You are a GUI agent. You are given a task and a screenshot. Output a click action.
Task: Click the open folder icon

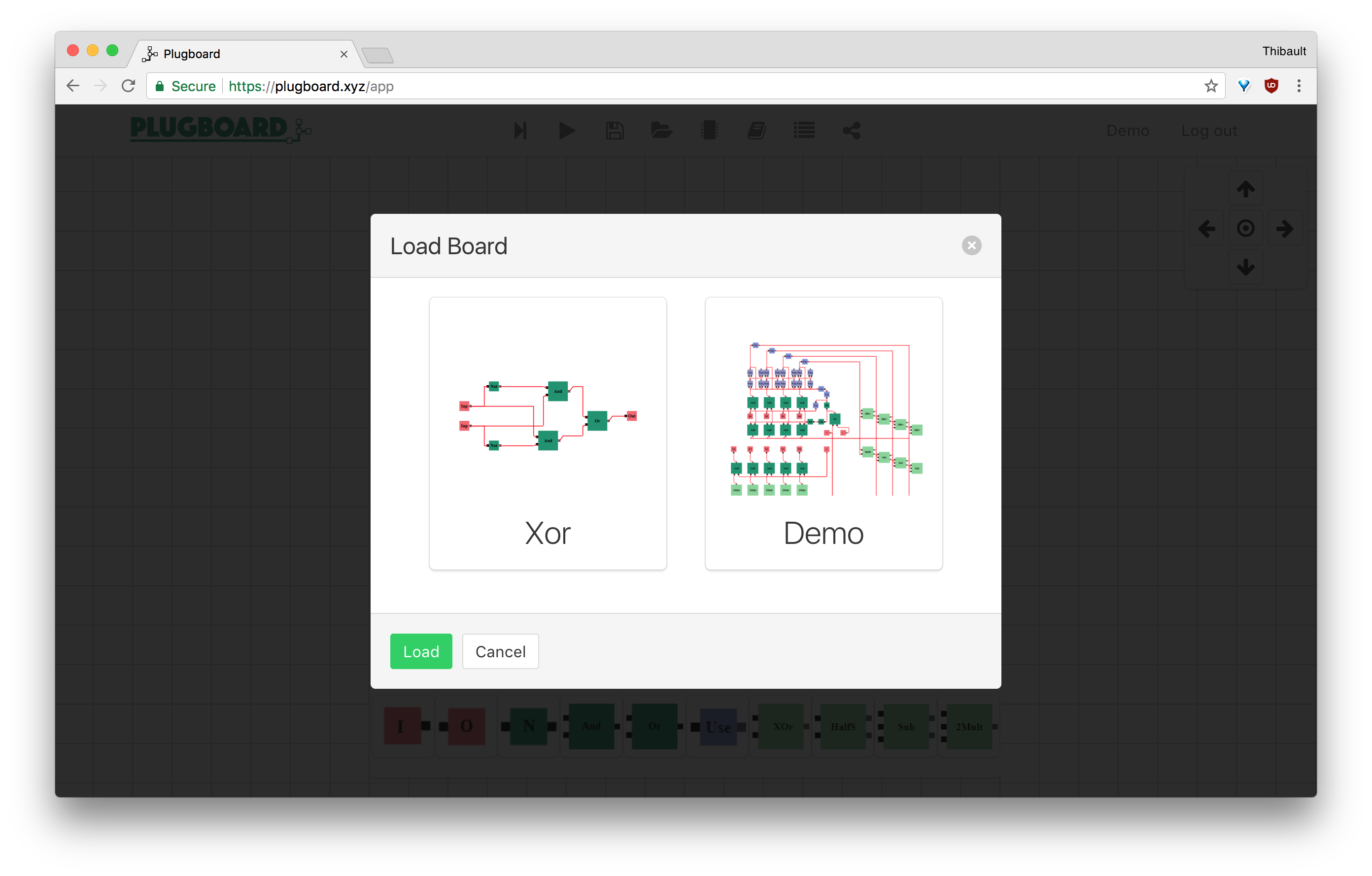tap(661, 131)
